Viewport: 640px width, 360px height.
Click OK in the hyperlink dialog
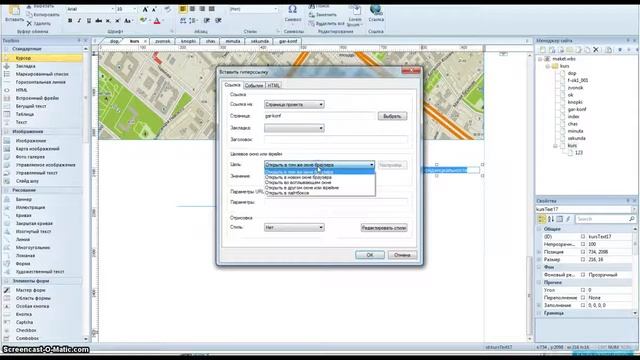tap(370, 255)
